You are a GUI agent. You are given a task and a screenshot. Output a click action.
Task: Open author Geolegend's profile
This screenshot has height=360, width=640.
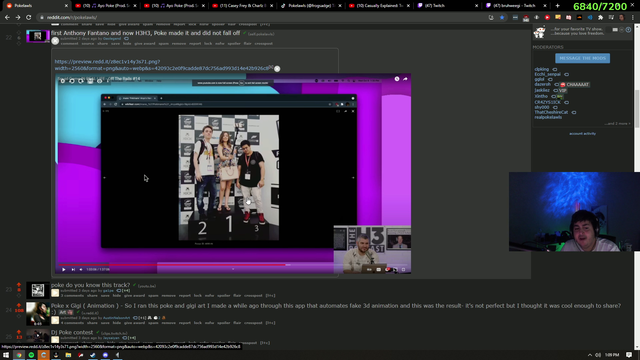click(x=112, y=38)
